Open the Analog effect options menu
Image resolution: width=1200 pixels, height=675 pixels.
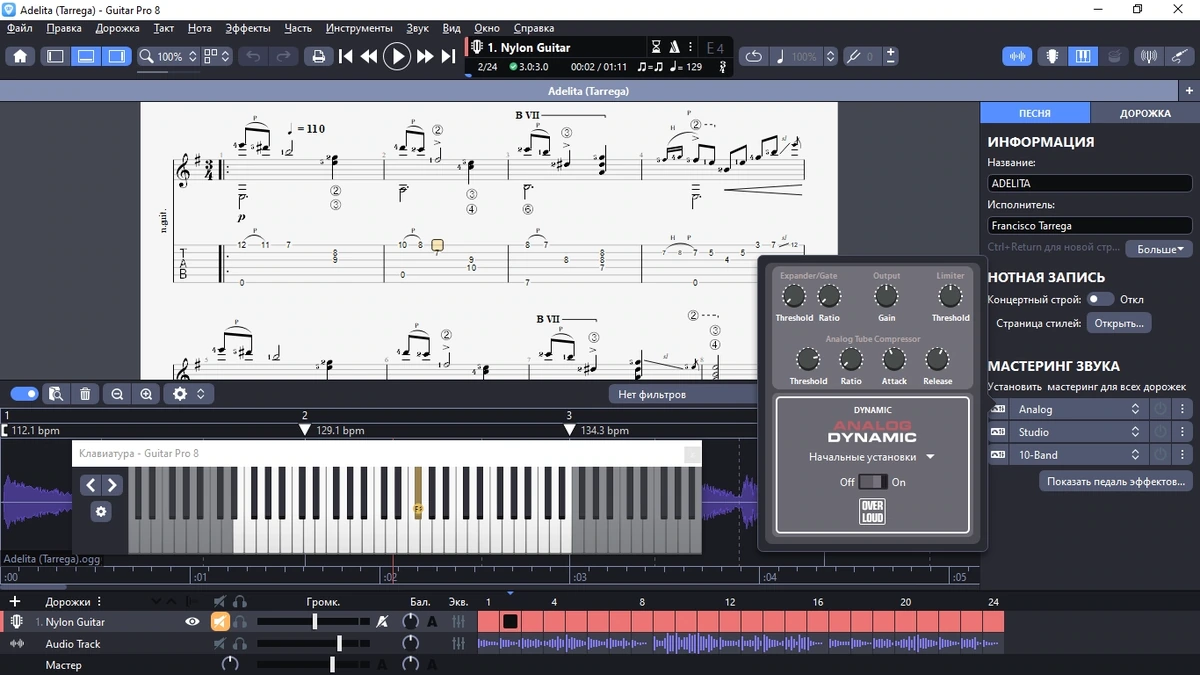click(1182, 409)
